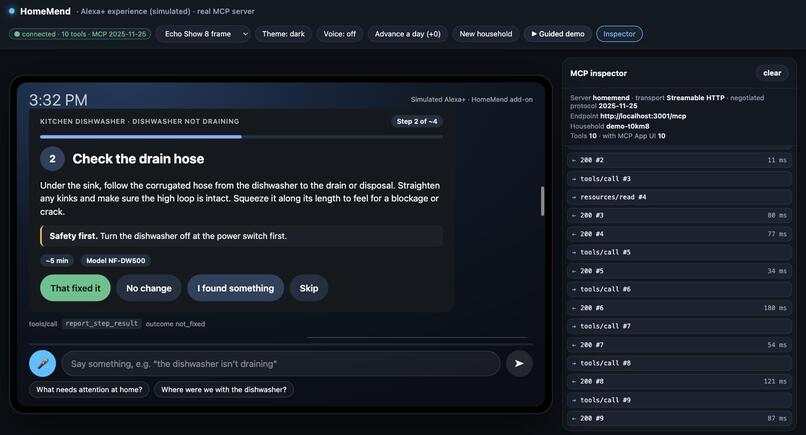The image size is (806, 435).
Task: Click Advance a day (+0)
Action: [x=408, y=34]
